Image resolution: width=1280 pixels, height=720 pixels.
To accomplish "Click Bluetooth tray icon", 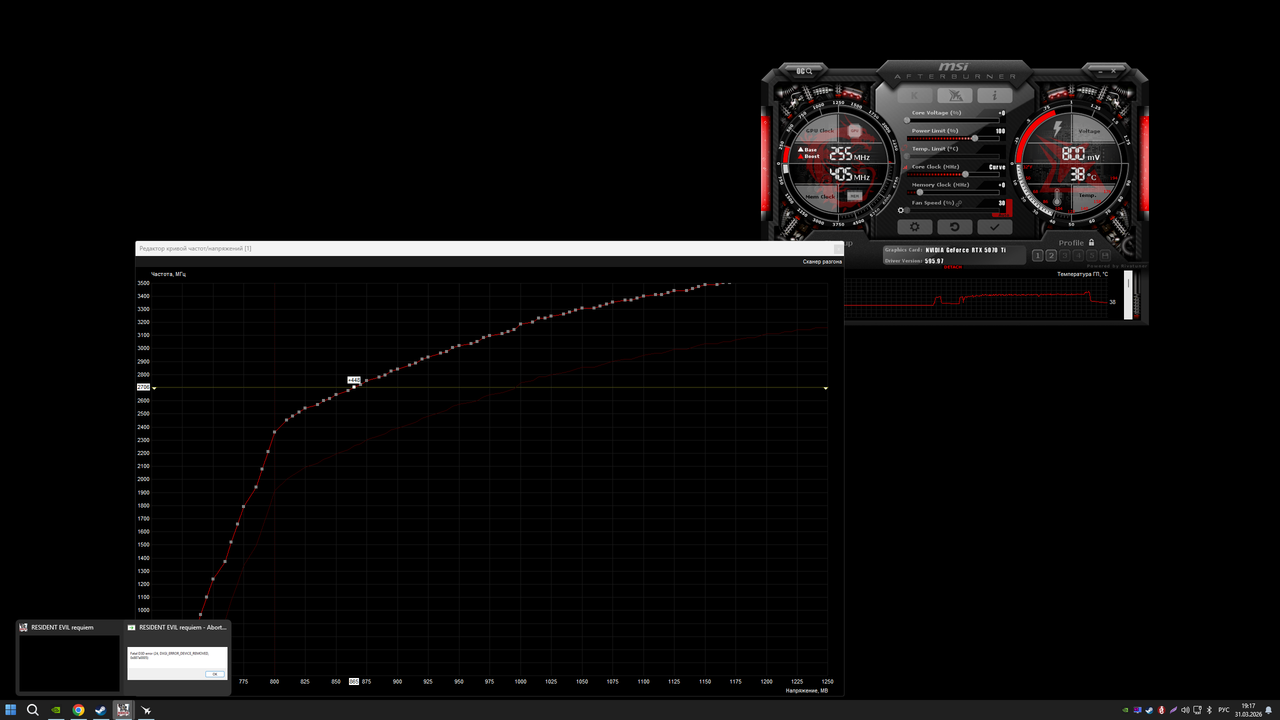I will tap(1209, 710).
